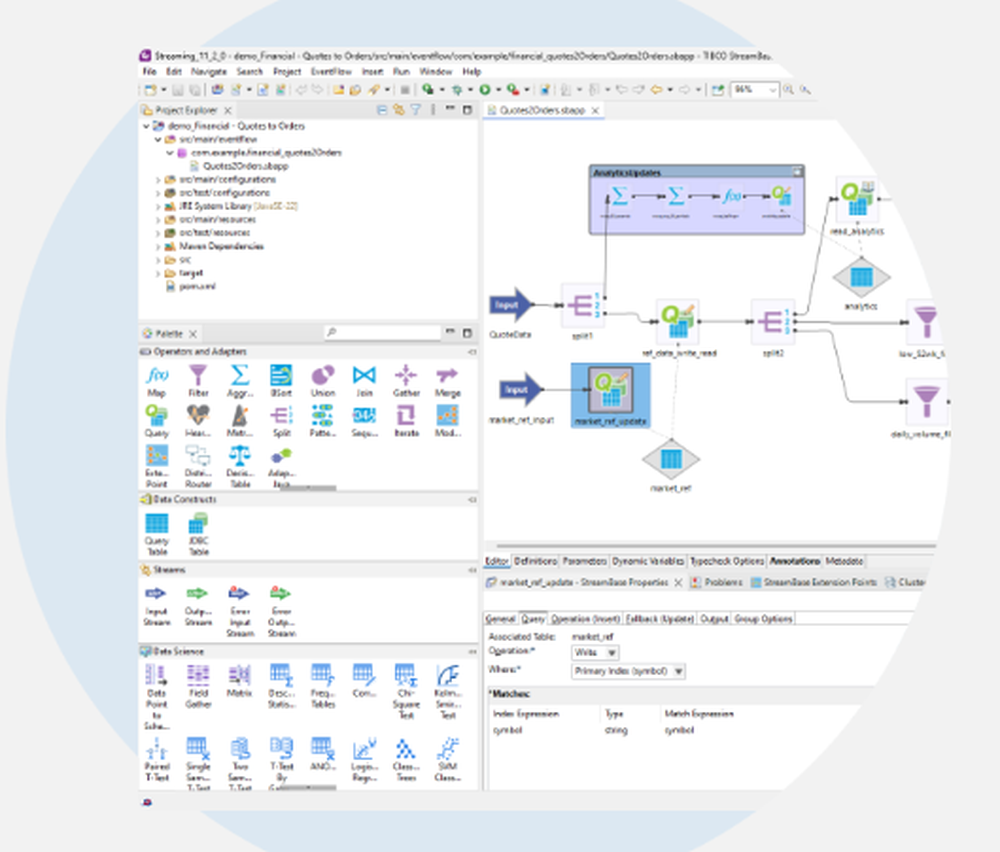Screen dimensions: 1000x852
Task: Expand the src/main/configurations folder
Action: pos(158,180)
